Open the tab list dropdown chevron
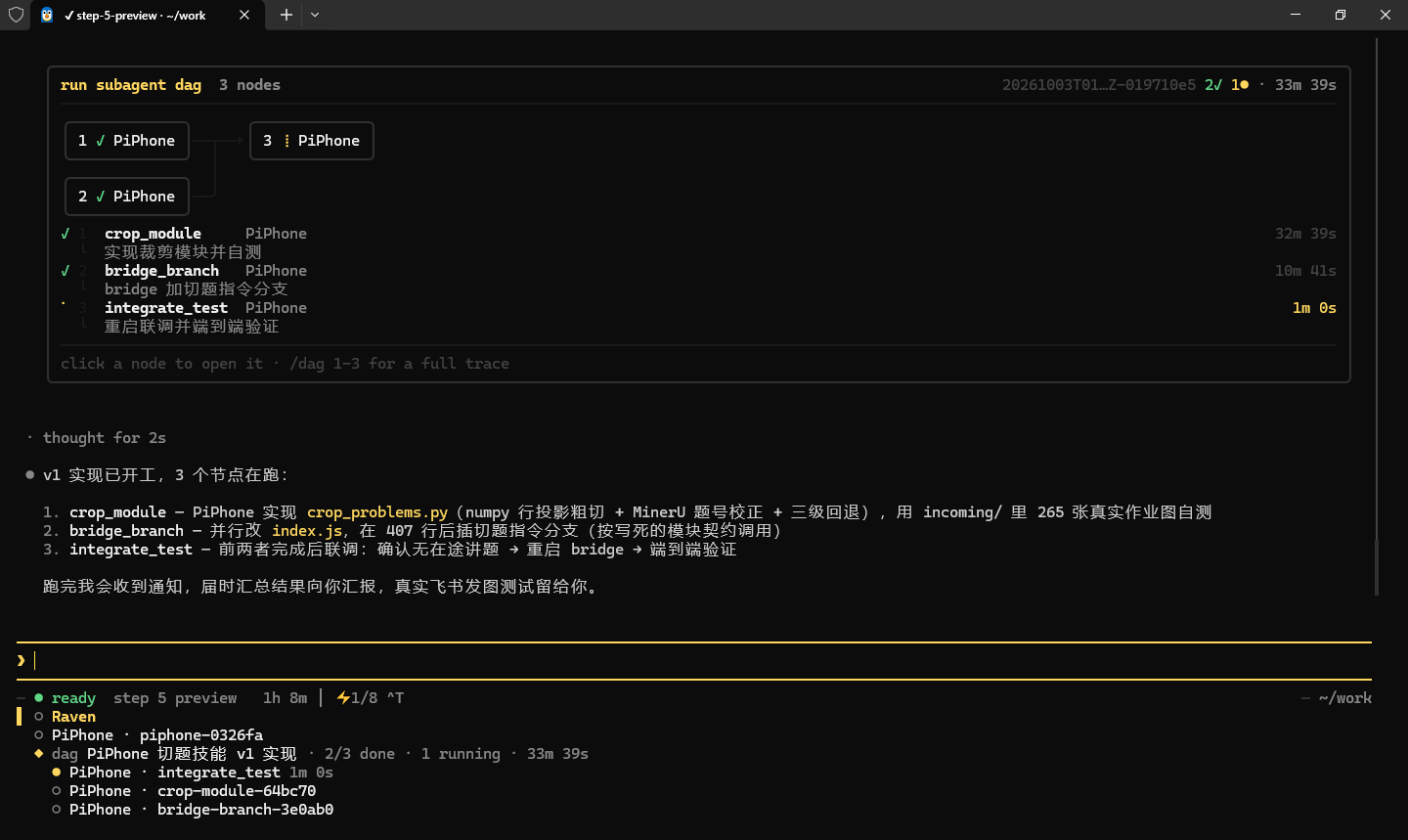This screenshot has width=1408, height=840. coord(315,15)
